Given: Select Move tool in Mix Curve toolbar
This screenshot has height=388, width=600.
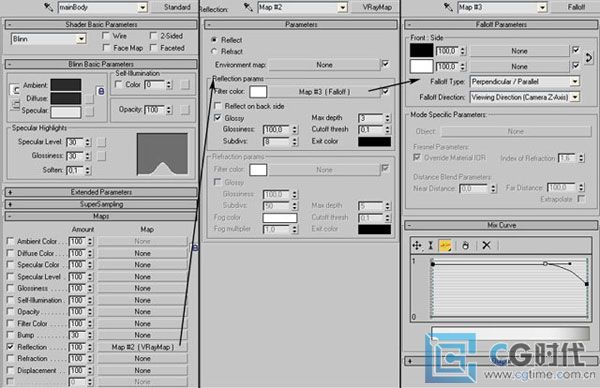Looking at the screenshot, I should click(x=417, y=246).
